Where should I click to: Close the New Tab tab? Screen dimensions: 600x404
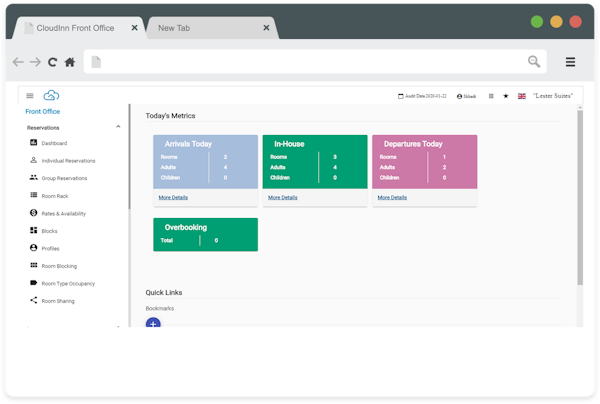coord(266,28)
